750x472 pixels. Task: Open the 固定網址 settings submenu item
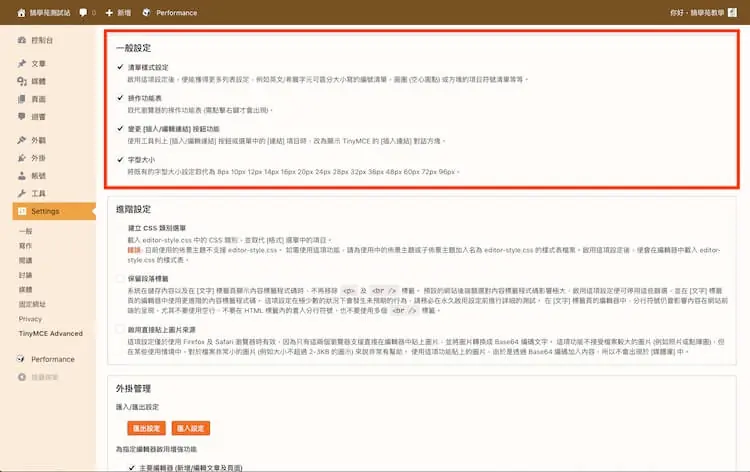(32, 304)
